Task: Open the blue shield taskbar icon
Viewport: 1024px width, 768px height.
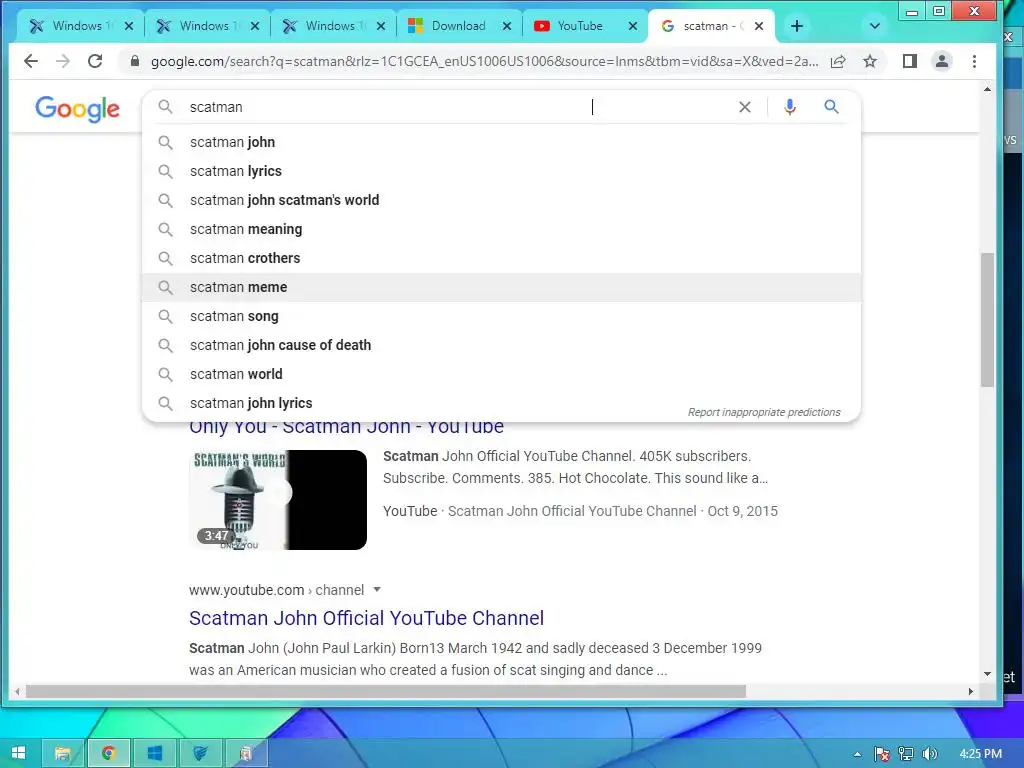Action: point(200,754)
